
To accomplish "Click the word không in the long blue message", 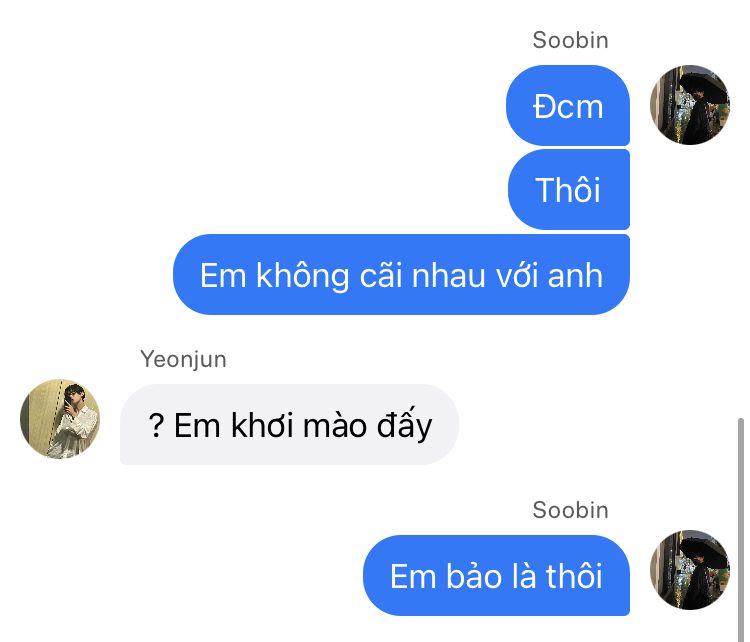I will 303,275.
